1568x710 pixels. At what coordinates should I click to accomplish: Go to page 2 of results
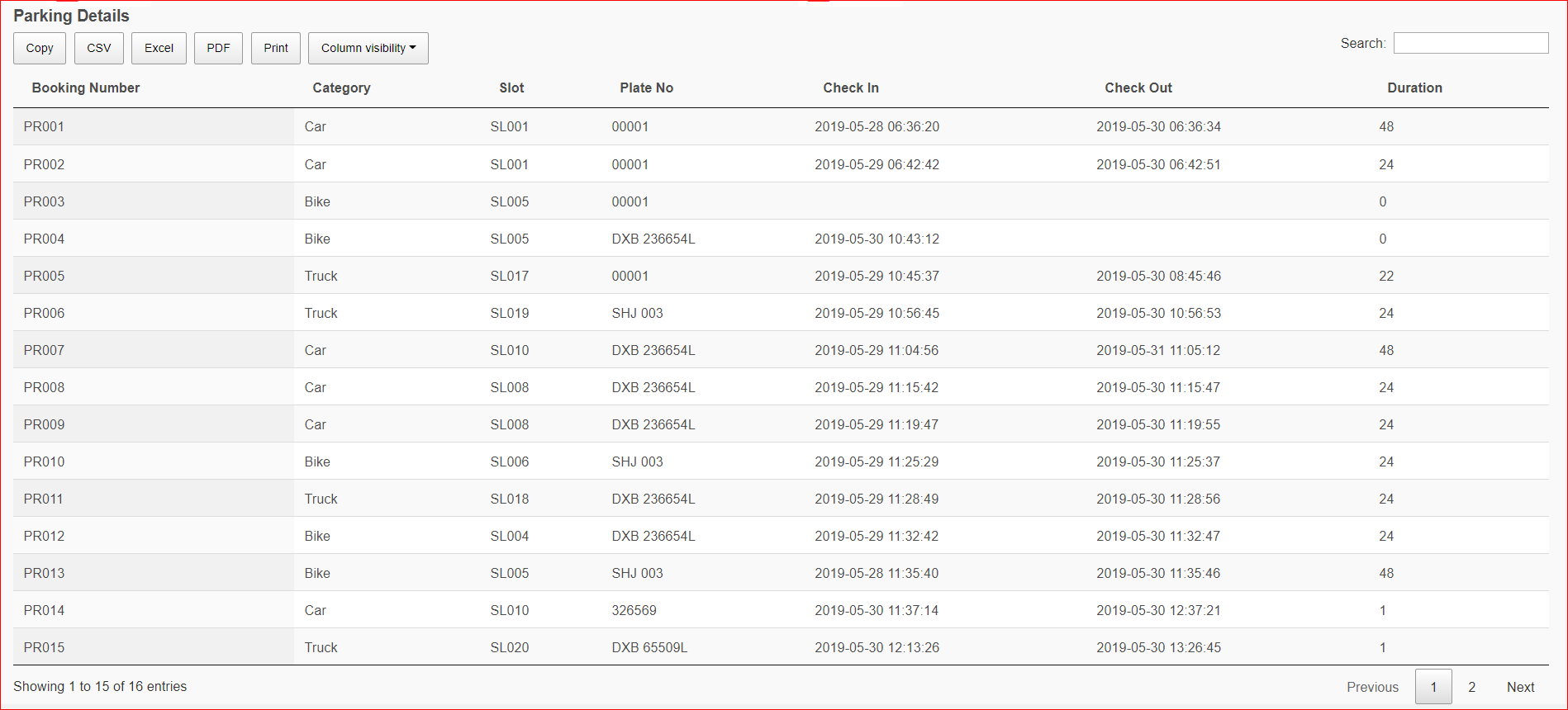[1471, 687]
